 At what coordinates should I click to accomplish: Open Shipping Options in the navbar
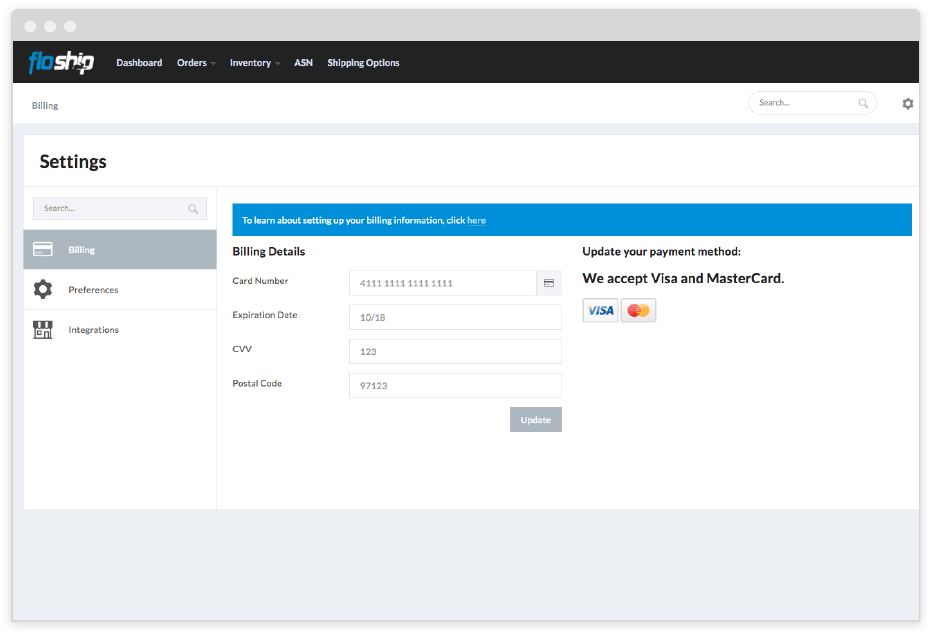[x=363, y=63]
